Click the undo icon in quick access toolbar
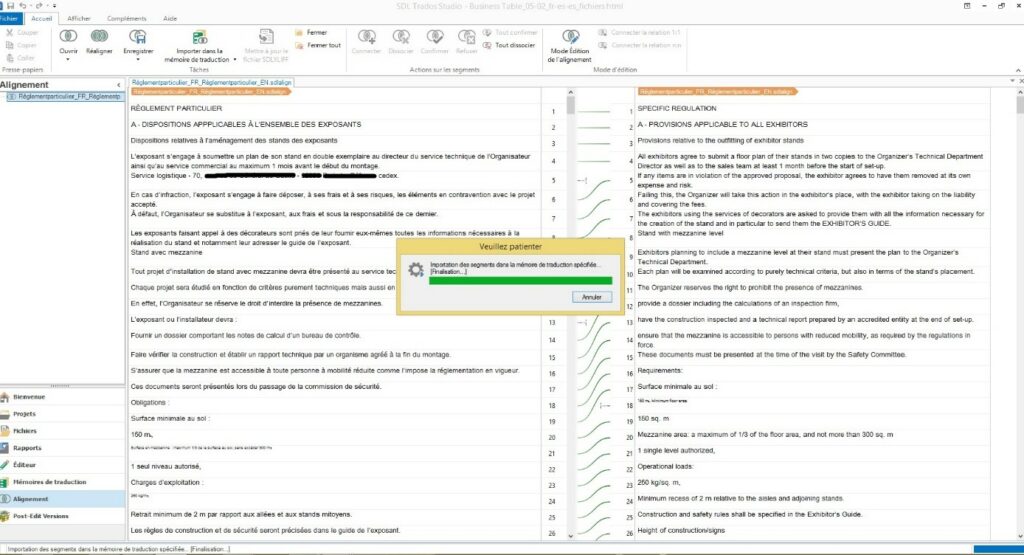This screenshot has height=555, width=1024. [23, 6]
